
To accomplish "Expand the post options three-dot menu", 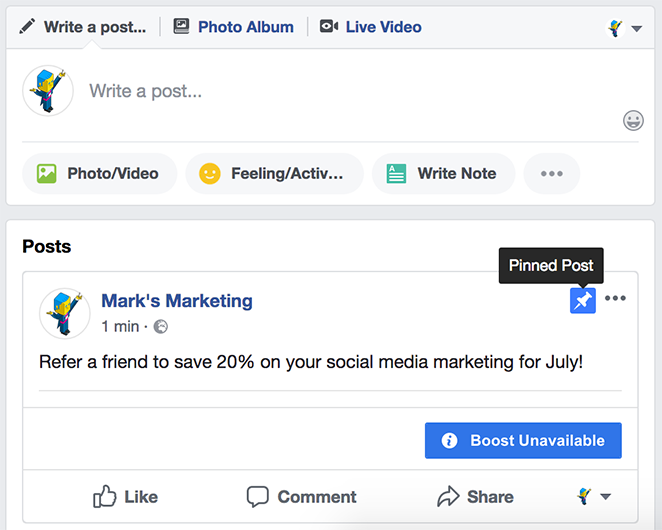I will (615, 298).
